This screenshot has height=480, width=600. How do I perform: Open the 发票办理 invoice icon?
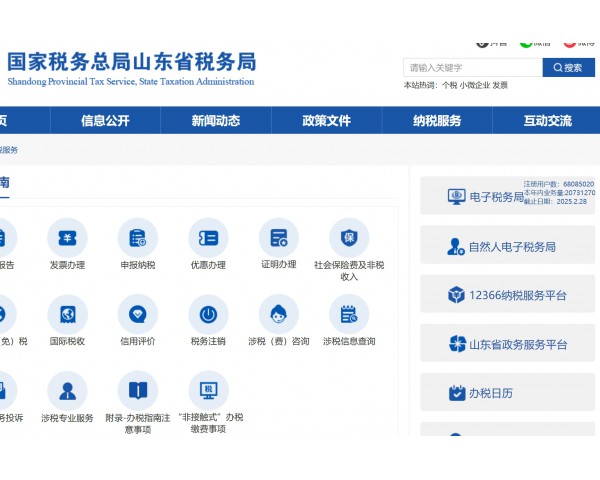click(x=67, y=238)
